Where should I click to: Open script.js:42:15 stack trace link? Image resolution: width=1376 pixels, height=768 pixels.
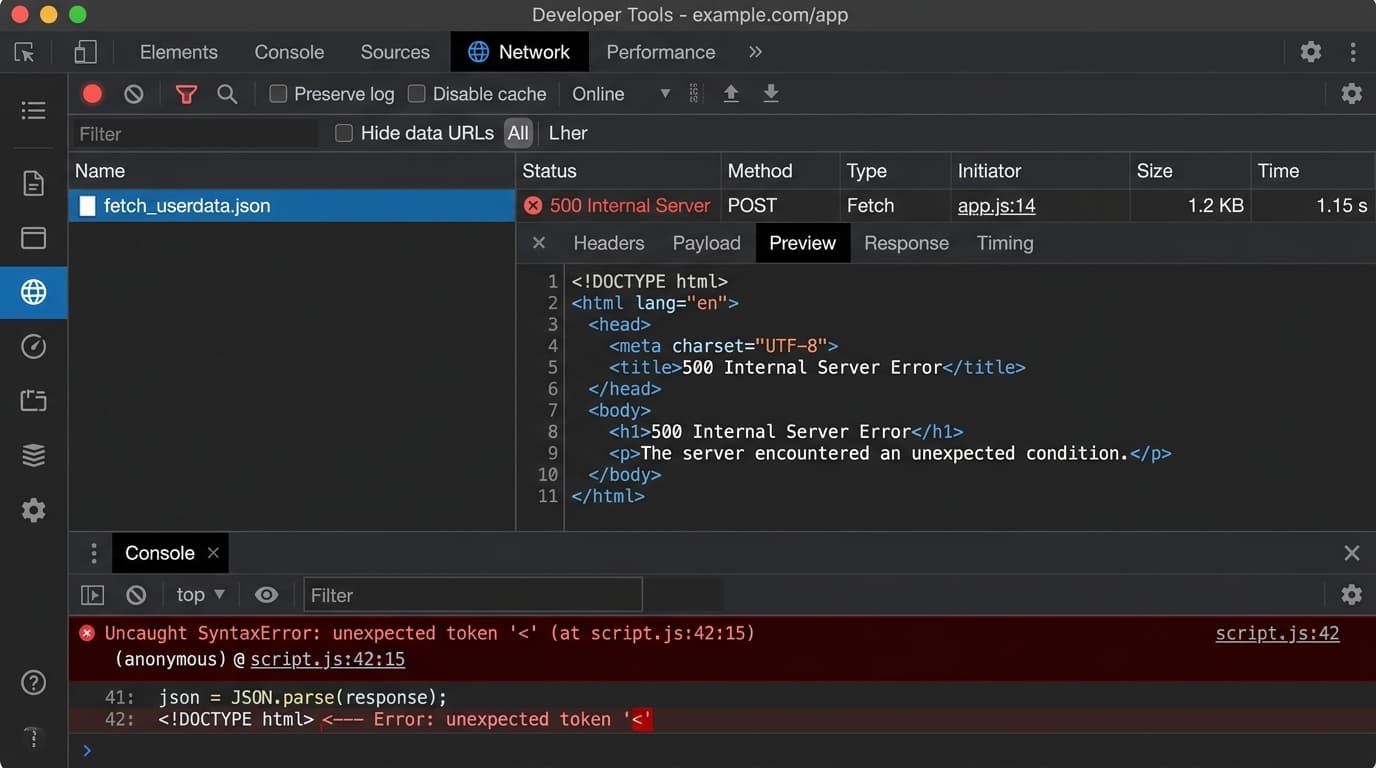(x=327, y=659)
